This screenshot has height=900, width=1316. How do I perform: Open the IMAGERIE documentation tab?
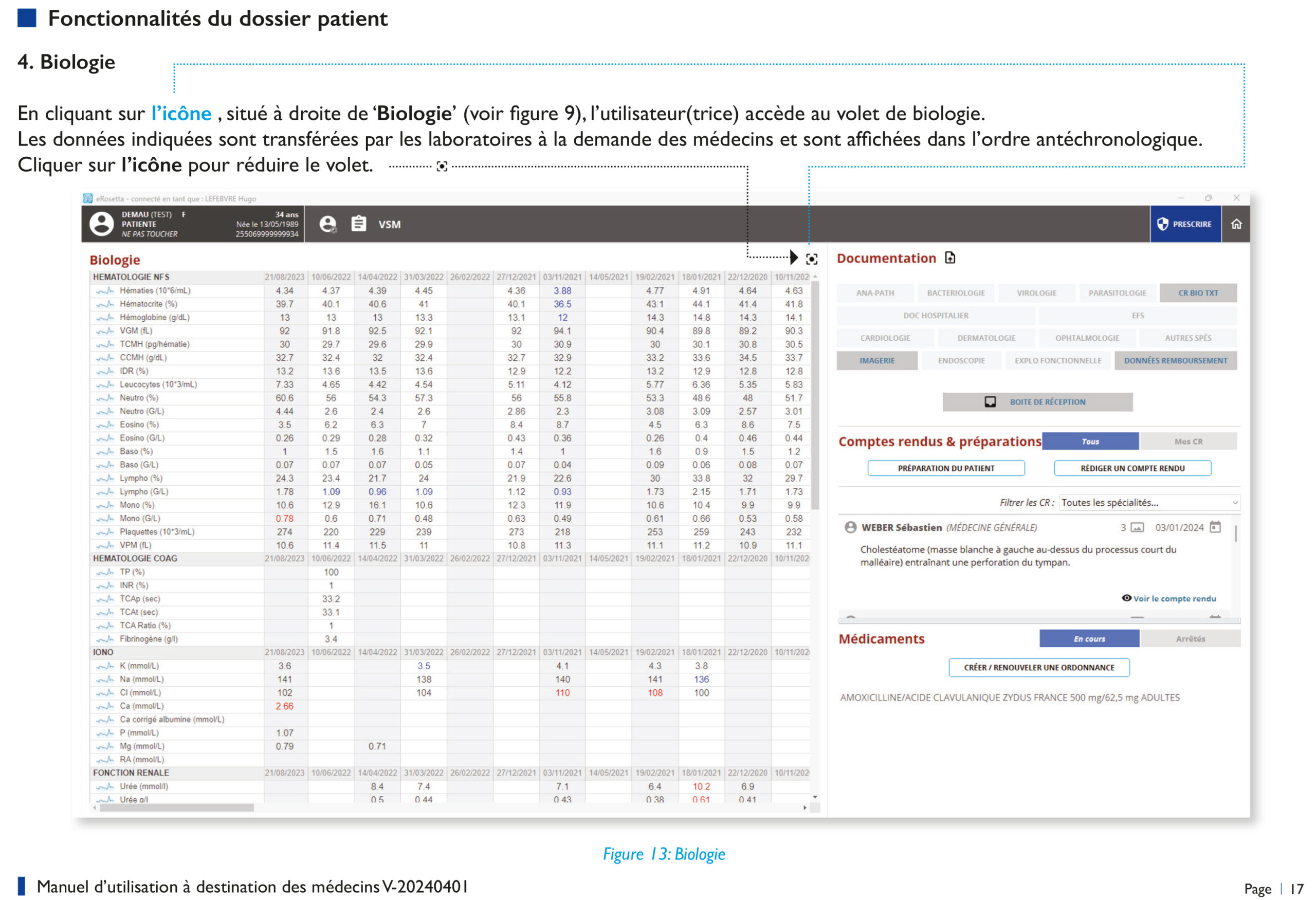click(x=876, y=361)
